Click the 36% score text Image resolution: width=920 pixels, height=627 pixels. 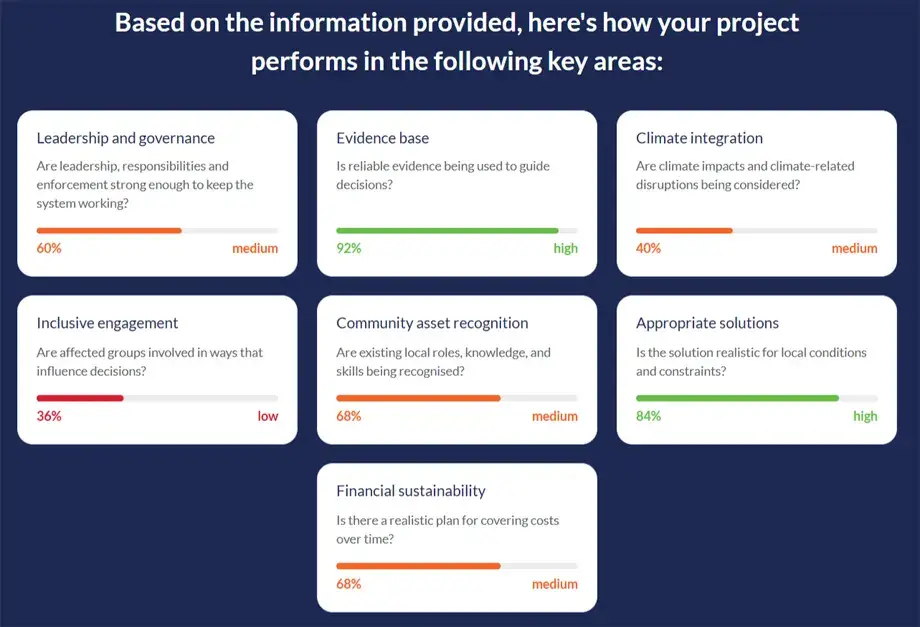pyautogui.click(x=49, y=416)
